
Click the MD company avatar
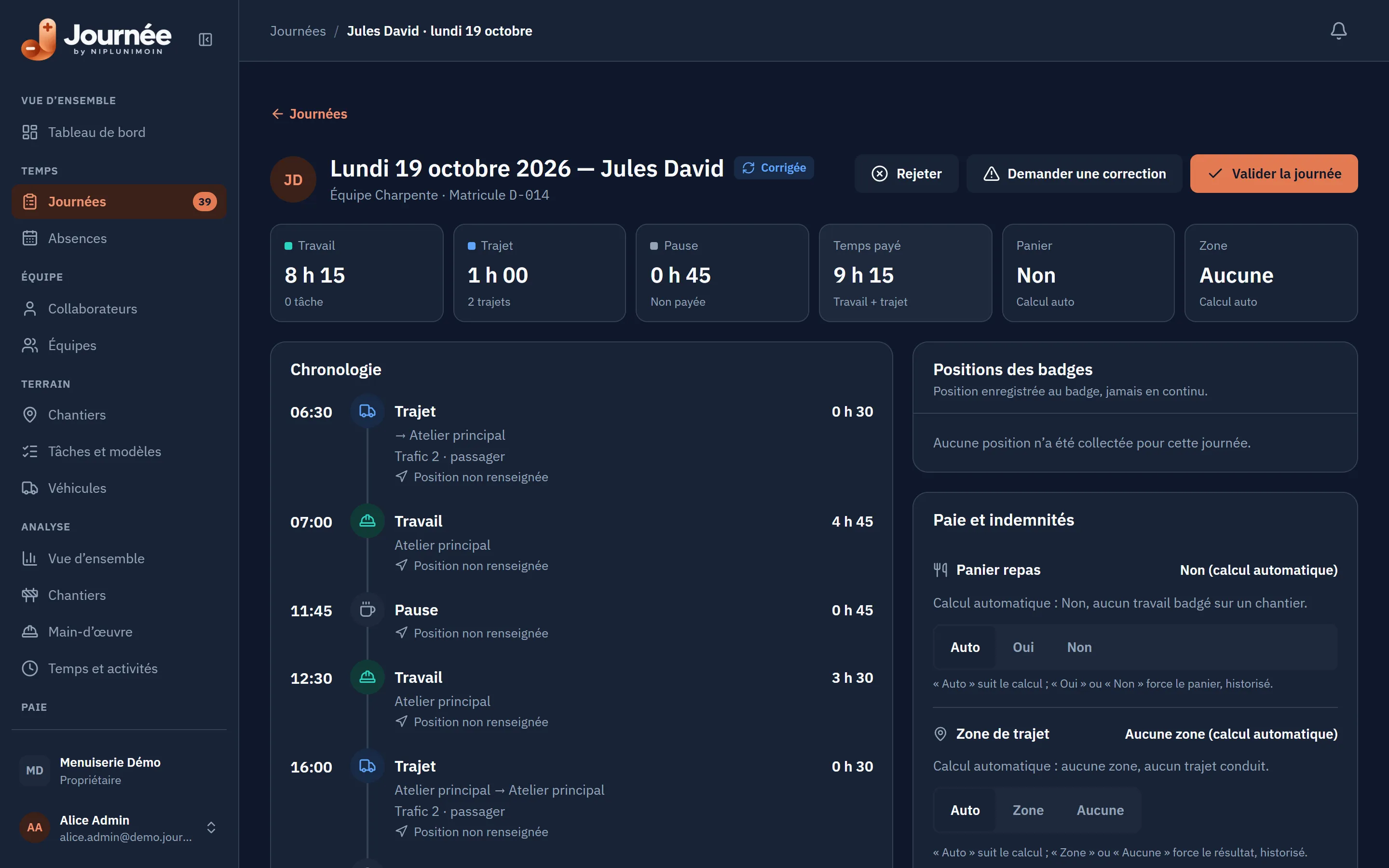(34, 771)
